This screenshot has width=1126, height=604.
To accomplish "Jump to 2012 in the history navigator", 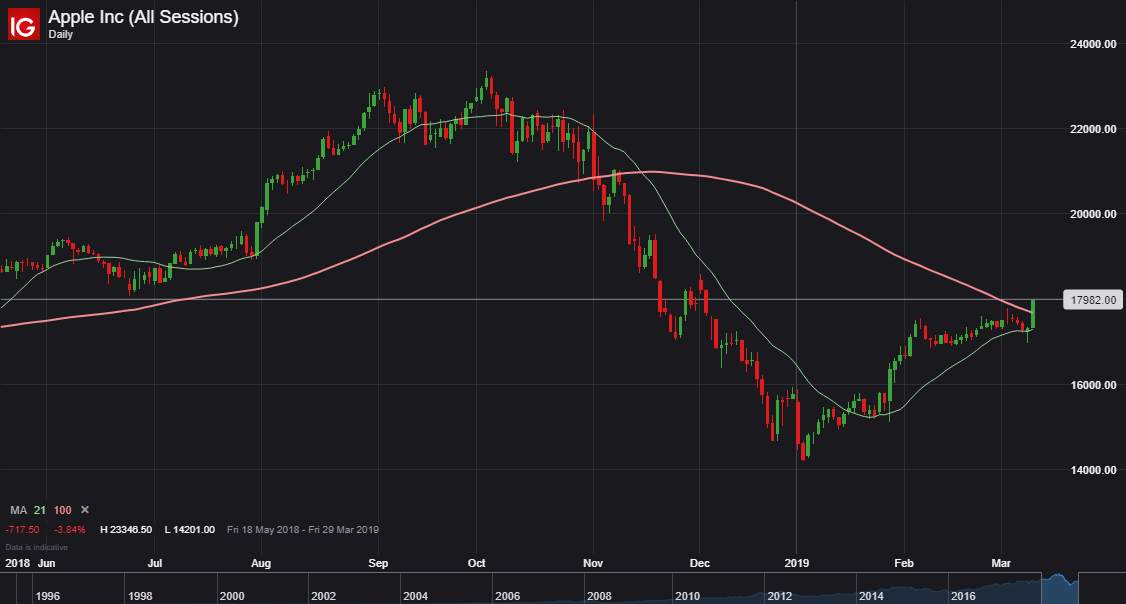I will click(780, 596).
